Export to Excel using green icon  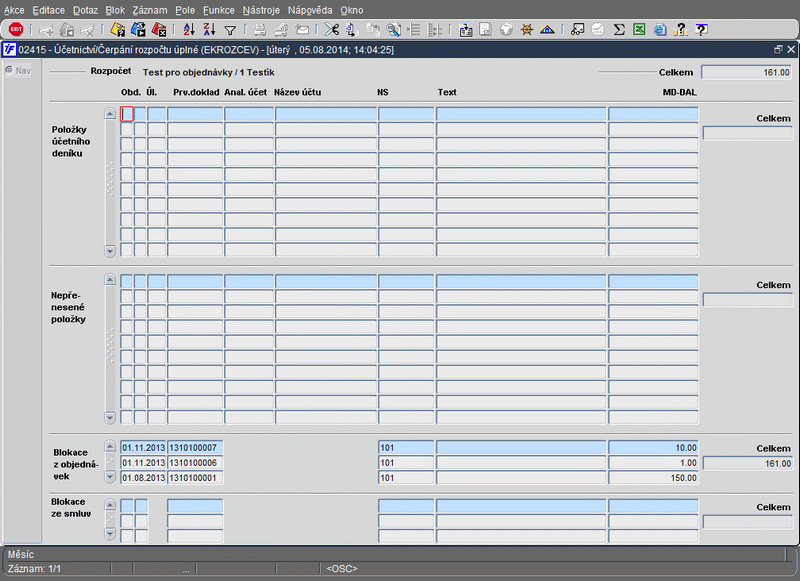pos(639,30)
